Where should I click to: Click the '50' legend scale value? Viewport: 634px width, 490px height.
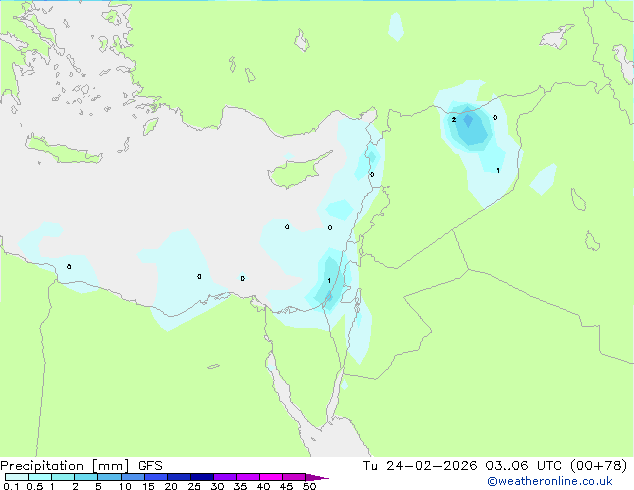coord(309,486)
